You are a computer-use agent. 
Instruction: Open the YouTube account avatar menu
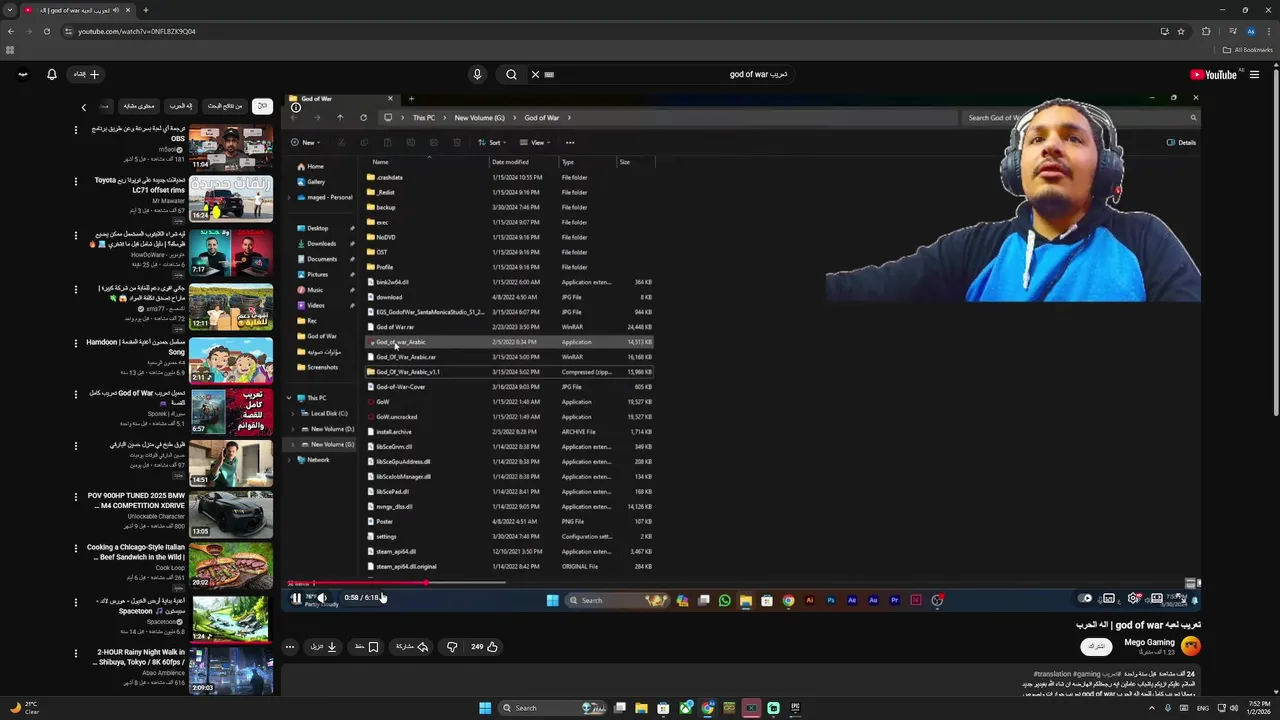(23, 74)
